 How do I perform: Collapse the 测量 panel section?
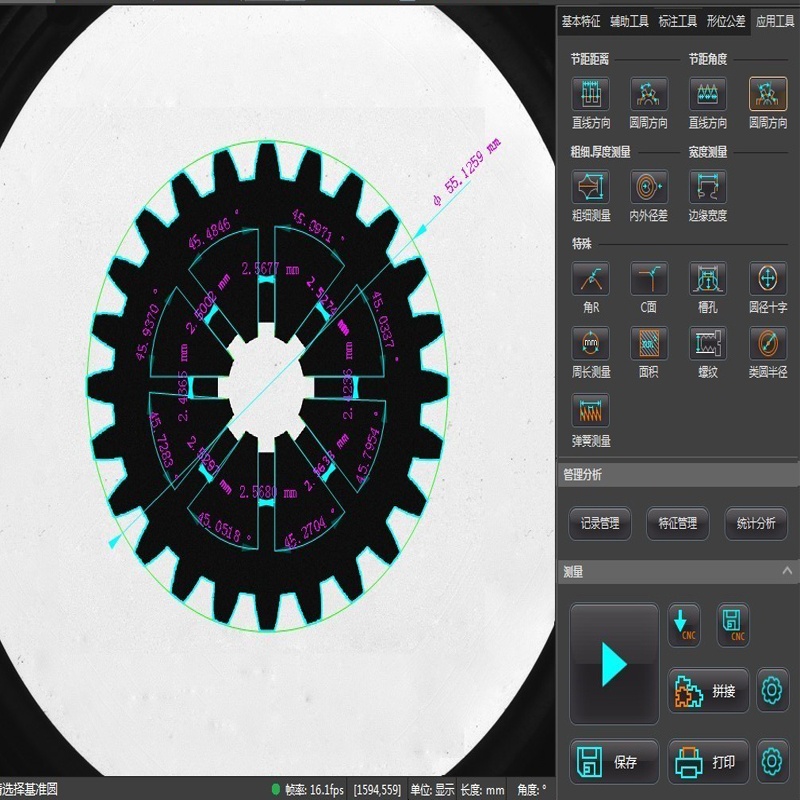(x=787, y=571)
